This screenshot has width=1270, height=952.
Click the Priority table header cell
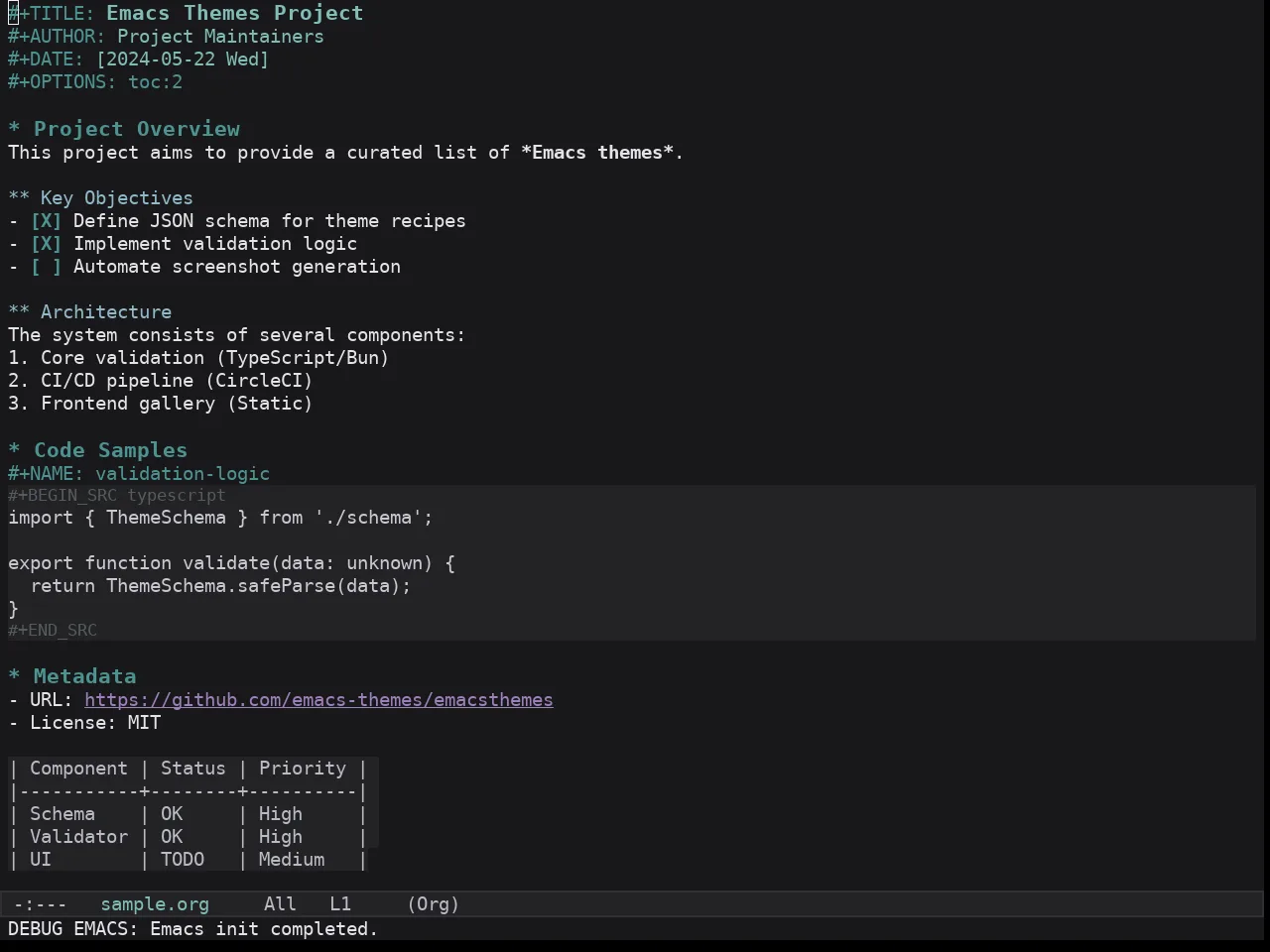[303, 769]
